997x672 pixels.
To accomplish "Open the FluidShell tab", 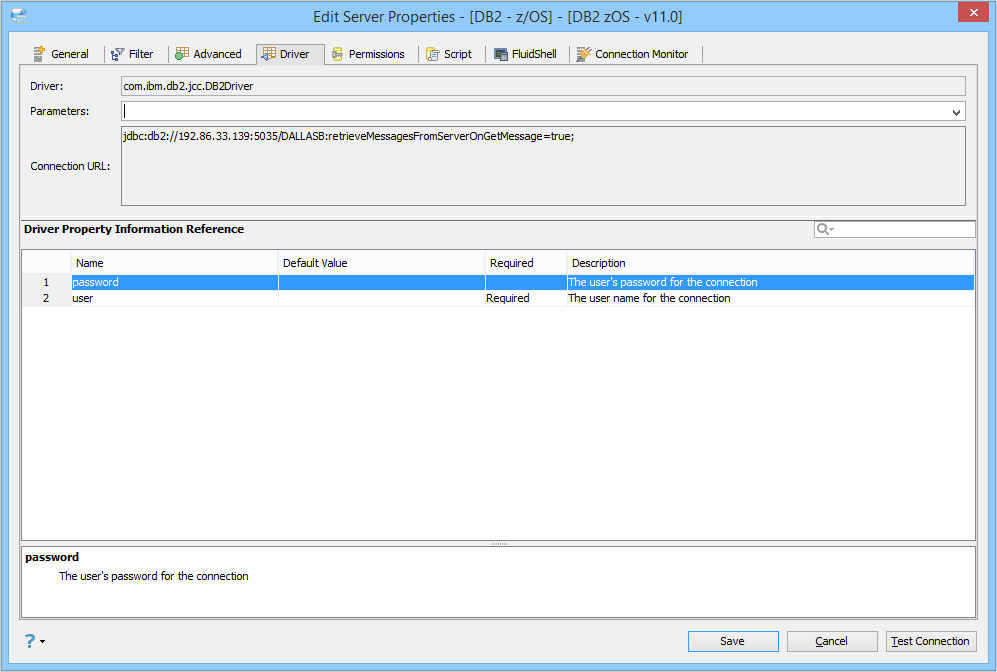I will 526,54.
